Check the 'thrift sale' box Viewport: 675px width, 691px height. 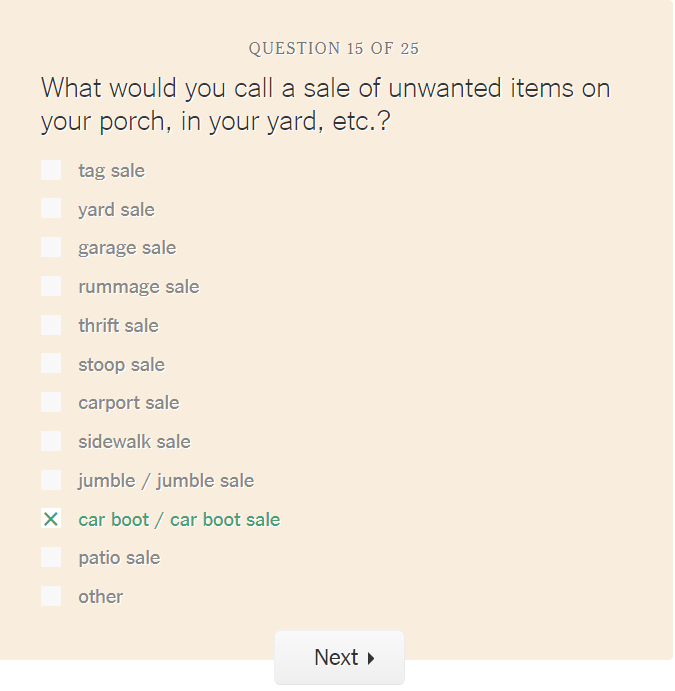tap(51, 325)
